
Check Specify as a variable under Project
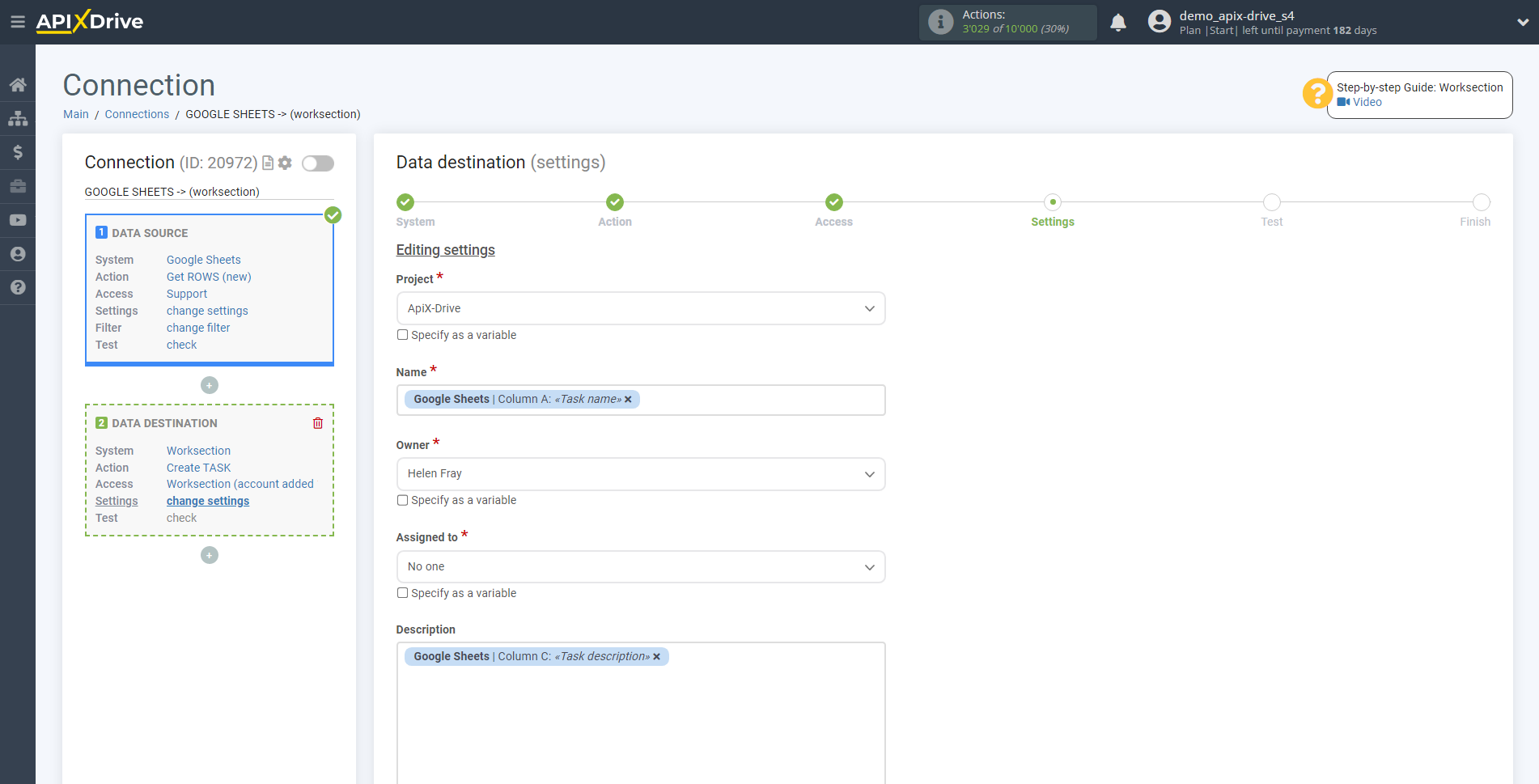pos(402,335)
